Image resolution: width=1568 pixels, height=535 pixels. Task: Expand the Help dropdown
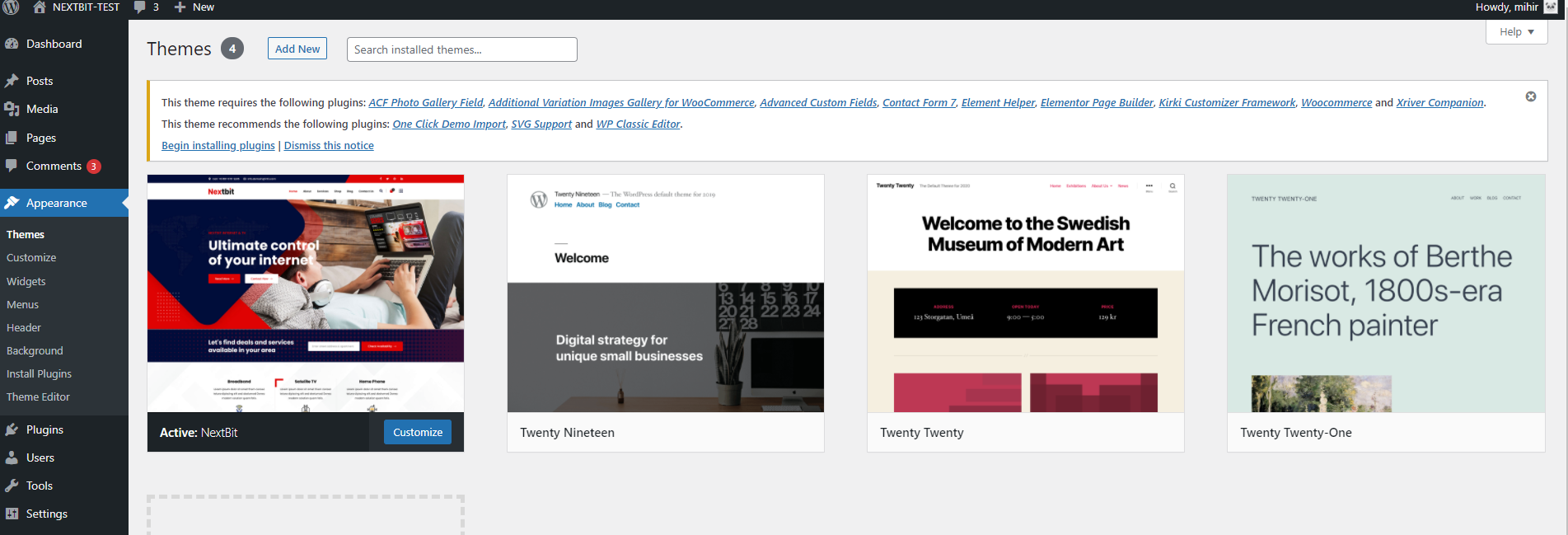click(1516, 32)
